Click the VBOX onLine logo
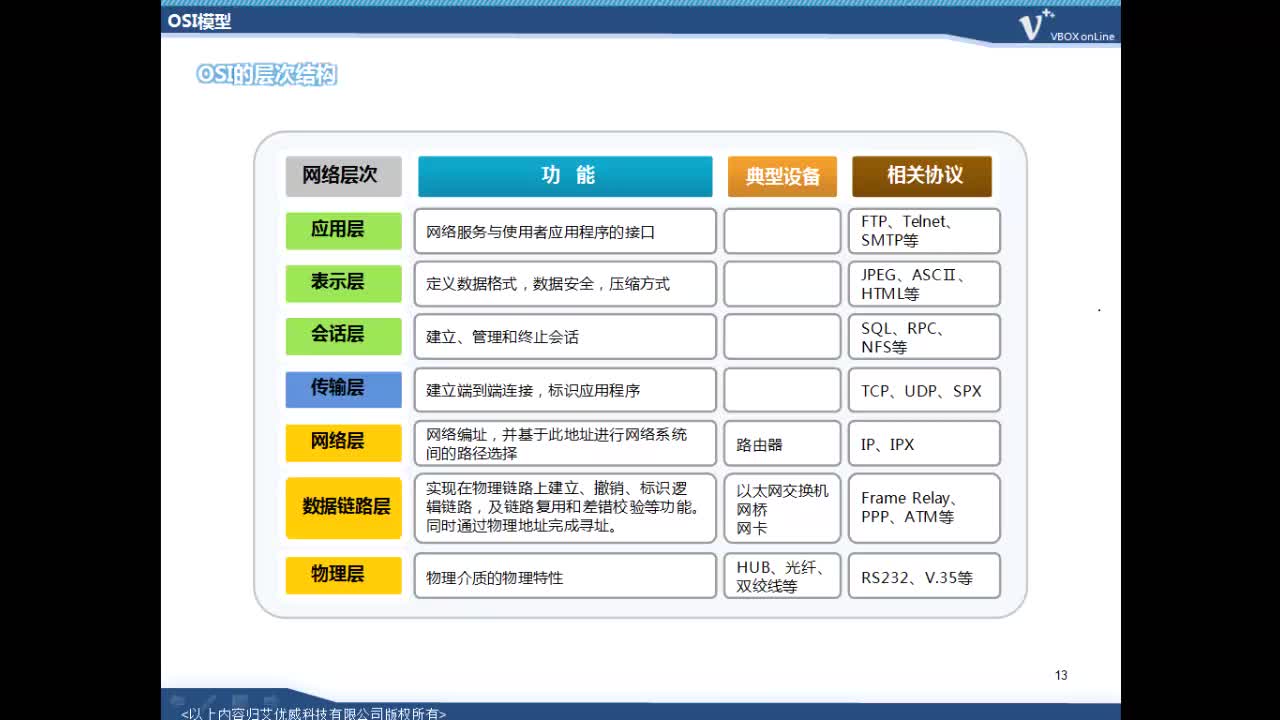Screen dimensions: 1280x720 [x=1066, y=25]
